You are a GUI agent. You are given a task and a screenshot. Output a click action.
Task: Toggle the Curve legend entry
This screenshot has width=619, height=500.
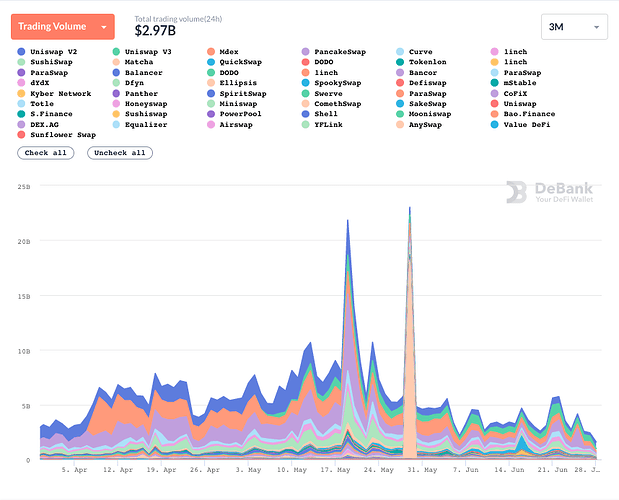(x=415, y=52)
